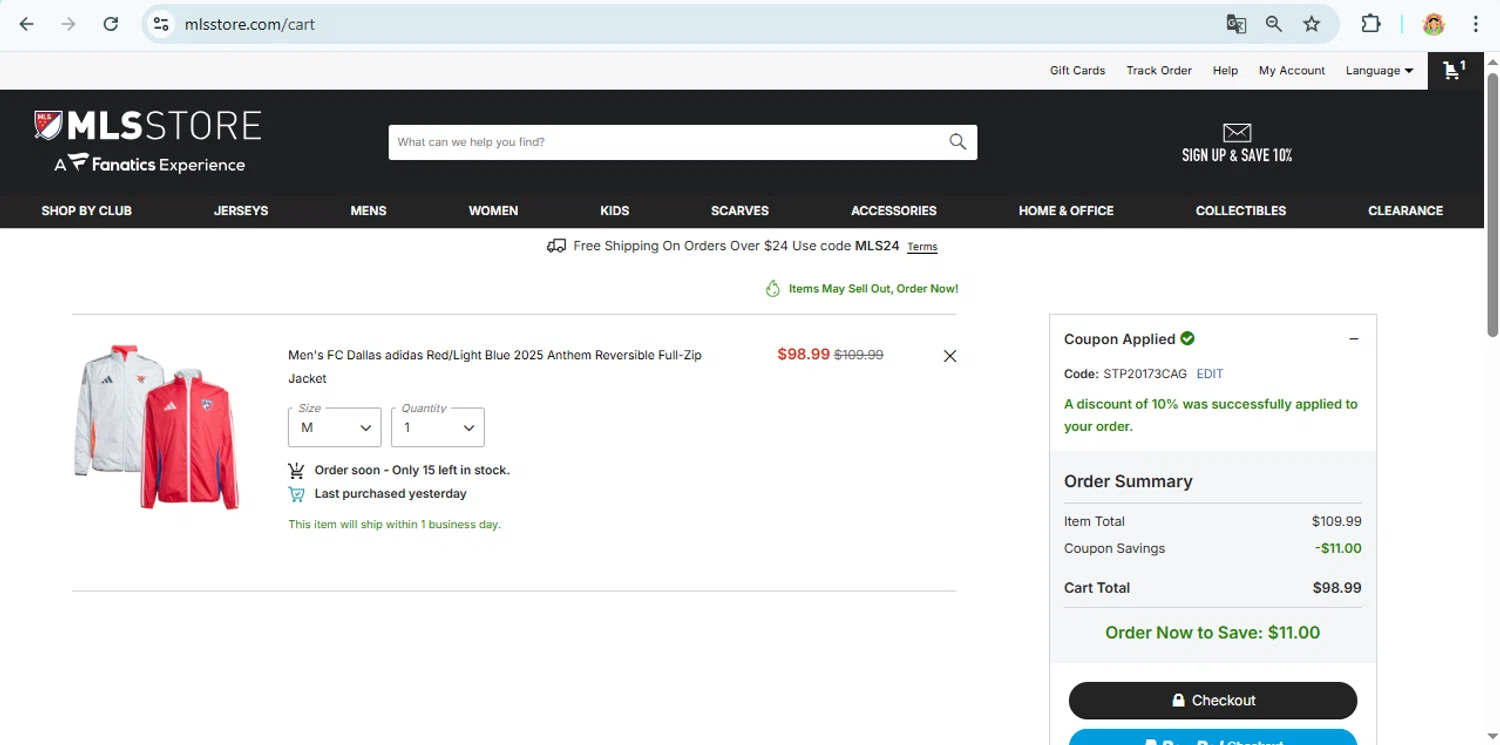
Task: Click 'Order Now to Save: $11.00'
Action: pyautogui.click(x=1213, y=633)
